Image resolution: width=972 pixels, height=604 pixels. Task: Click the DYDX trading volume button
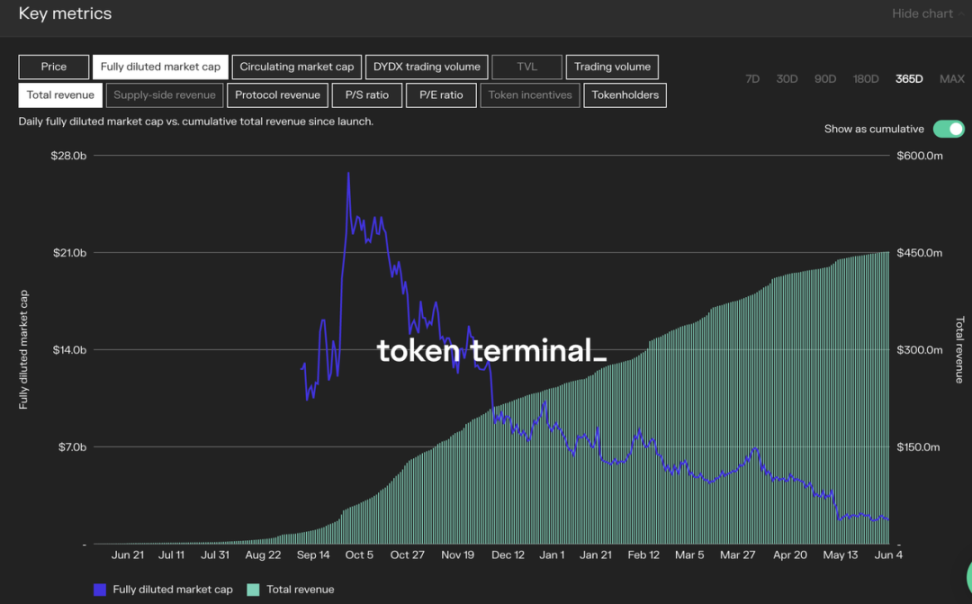427,67
